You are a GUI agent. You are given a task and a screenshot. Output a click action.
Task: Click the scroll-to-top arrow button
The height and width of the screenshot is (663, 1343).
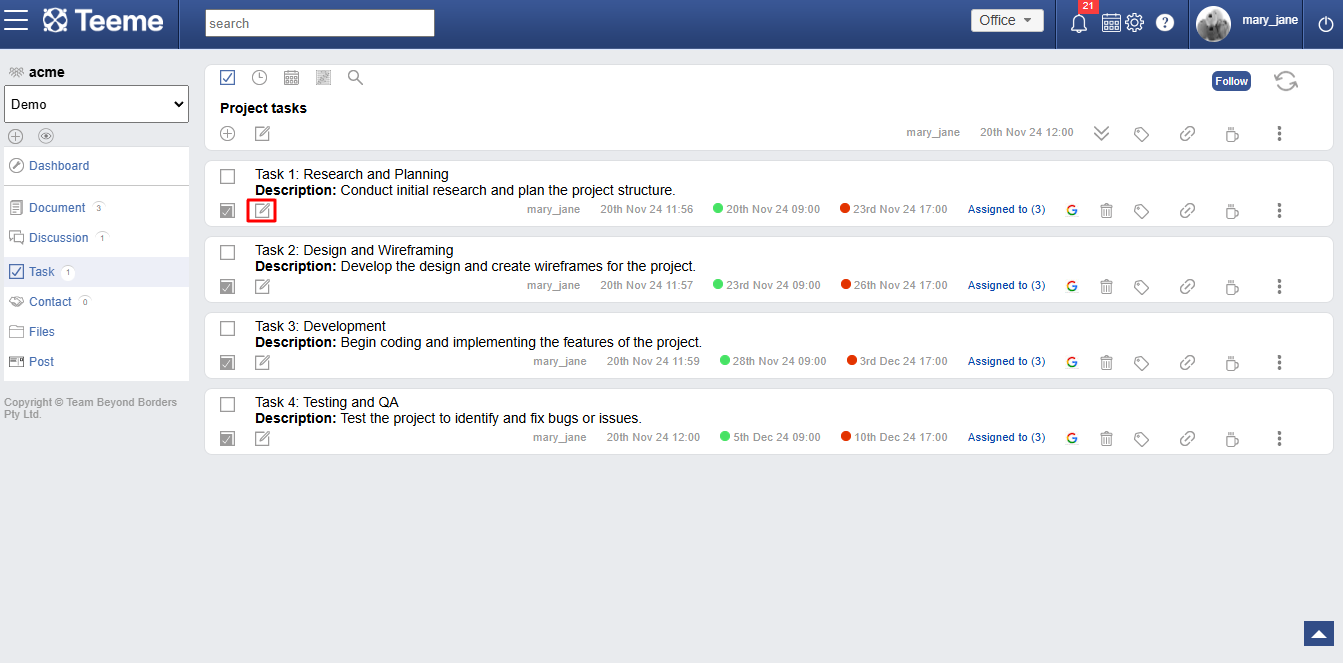(x=1319, y=634)
